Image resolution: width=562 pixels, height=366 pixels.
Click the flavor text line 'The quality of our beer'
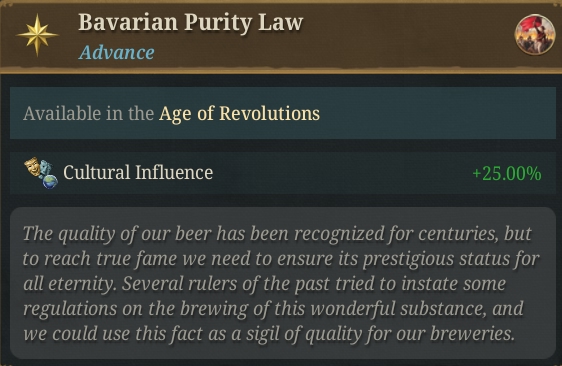click(x=277, y=234)
